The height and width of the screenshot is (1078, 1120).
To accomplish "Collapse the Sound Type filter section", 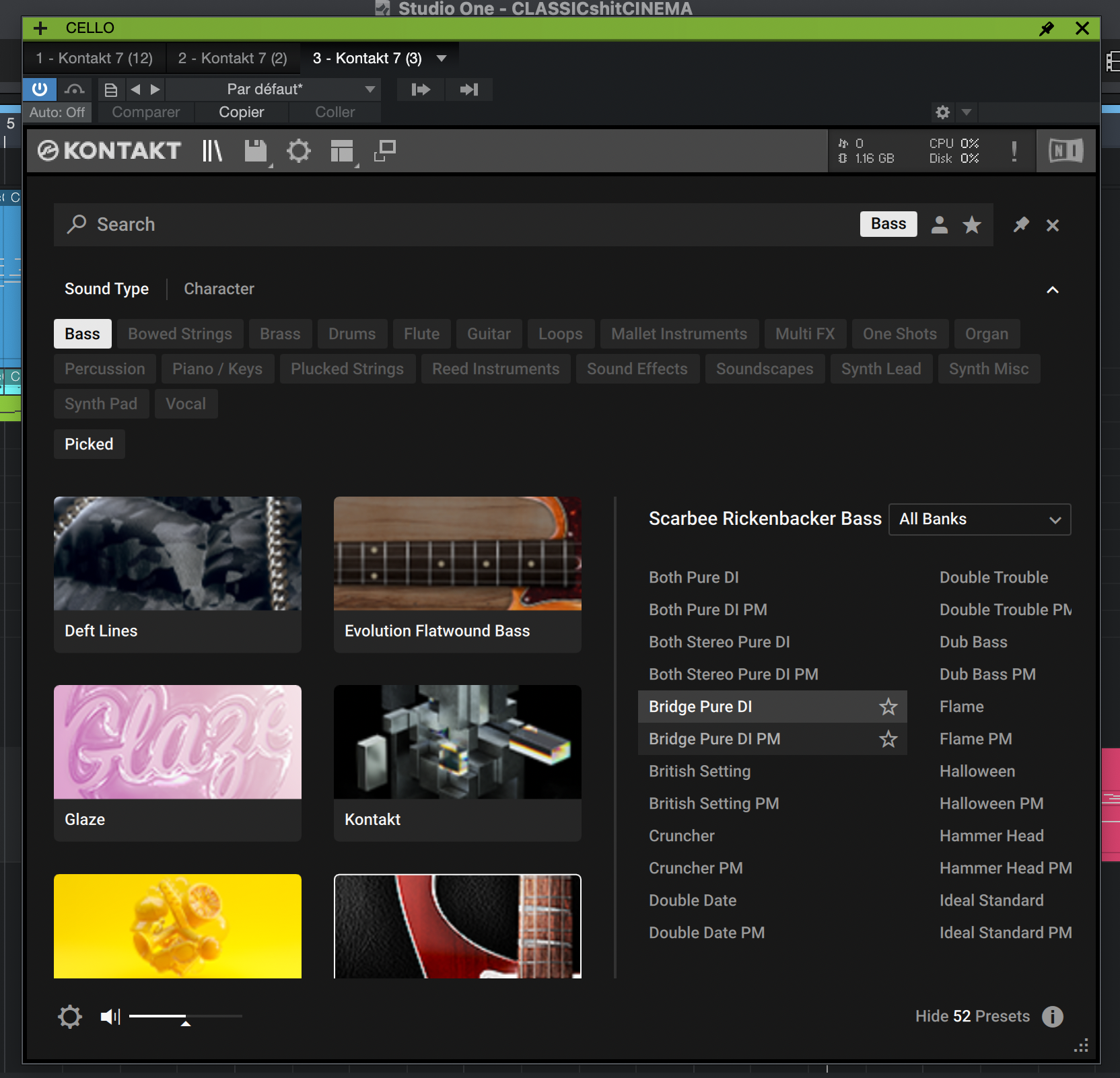I will click(1053, 290).
